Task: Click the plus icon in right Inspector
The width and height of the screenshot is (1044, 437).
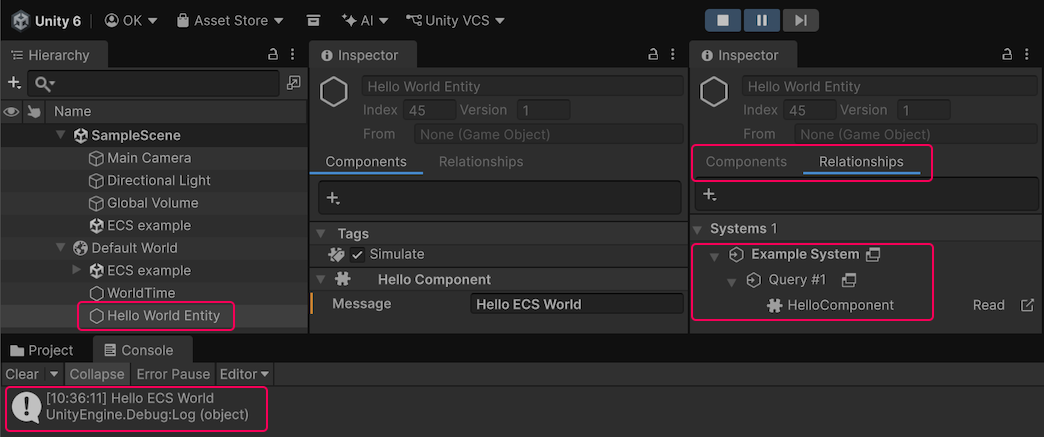Action: pos(710,195)
